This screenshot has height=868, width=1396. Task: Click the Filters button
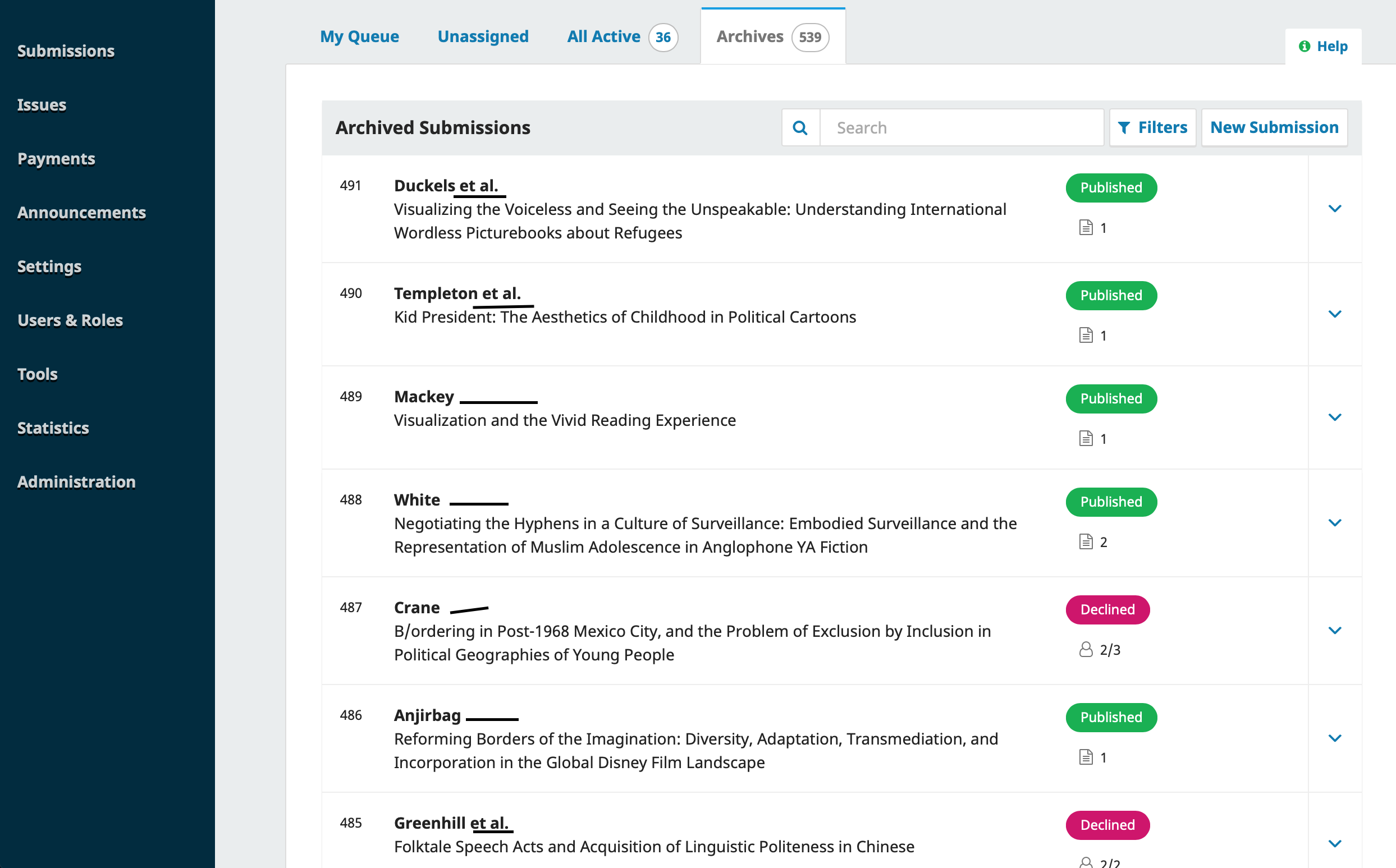(1152, 127)
